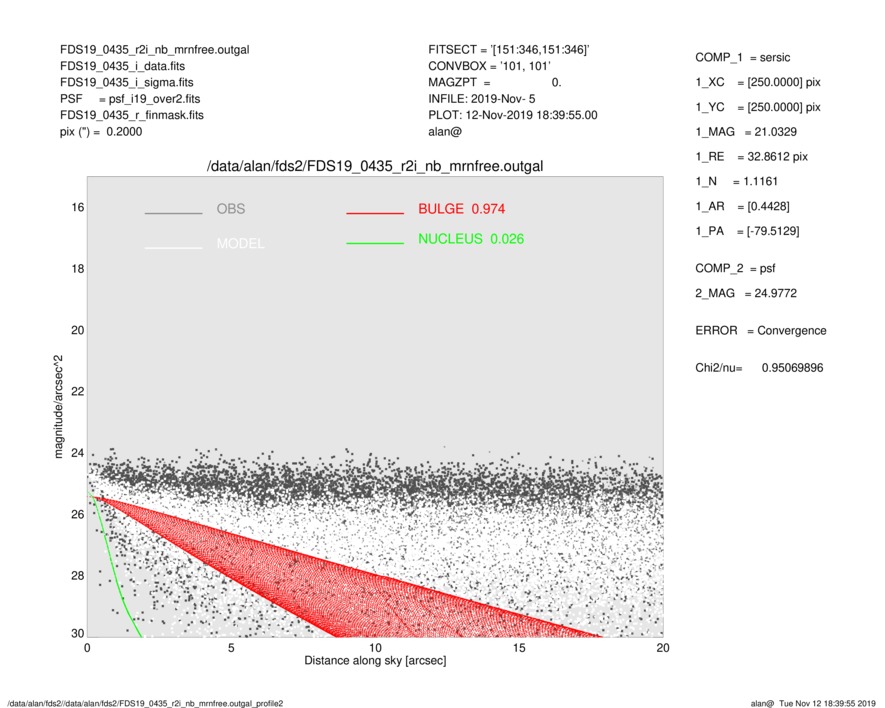Click the COMP_1 = sersic label

pos(744,57)
